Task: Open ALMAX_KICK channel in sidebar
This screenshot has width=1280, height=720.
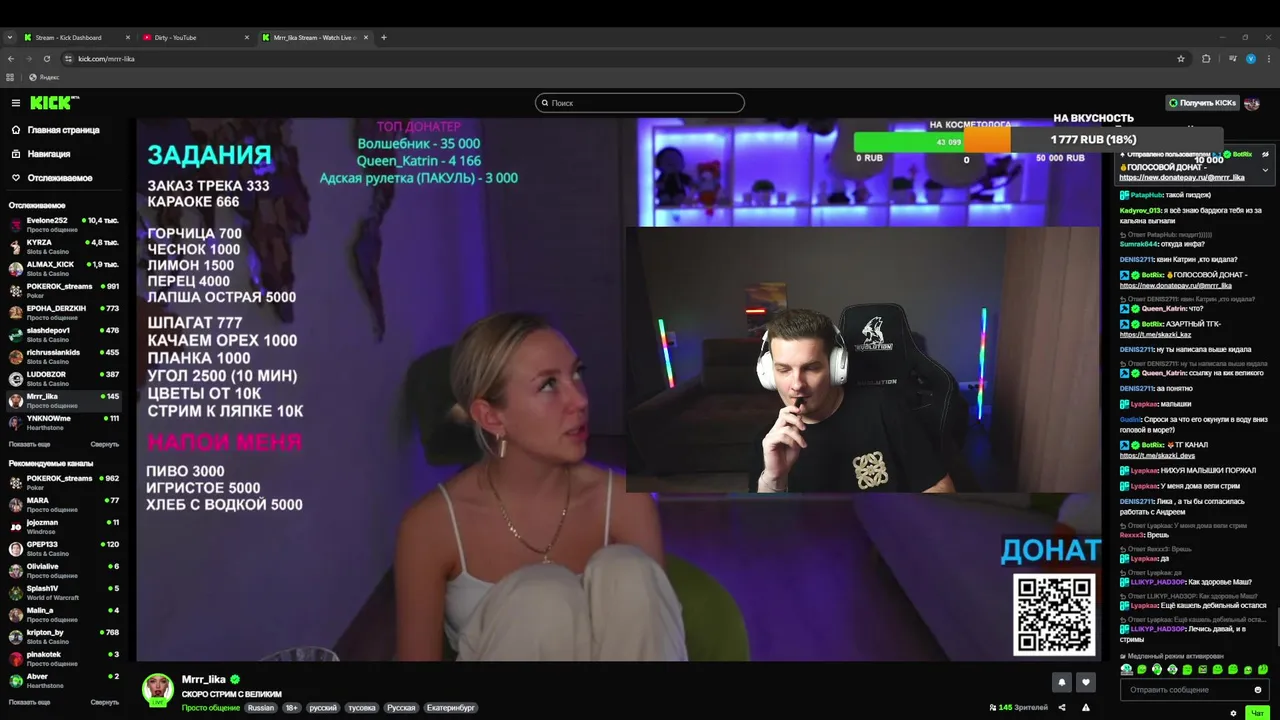Action: click(x=65, y=269)
